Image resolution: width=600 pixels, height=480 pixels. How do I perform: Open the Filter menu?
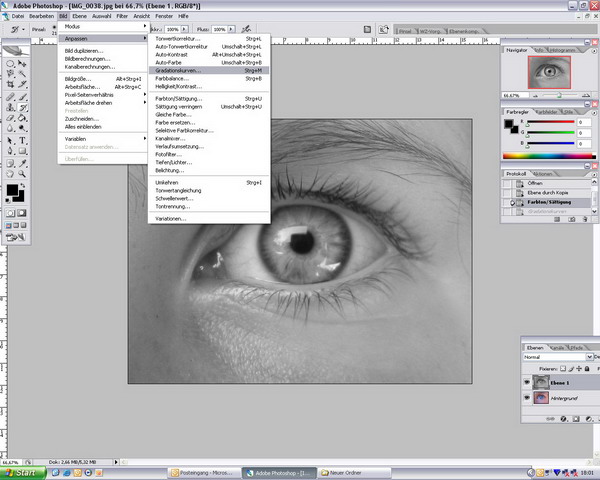(x=122, y=16)
